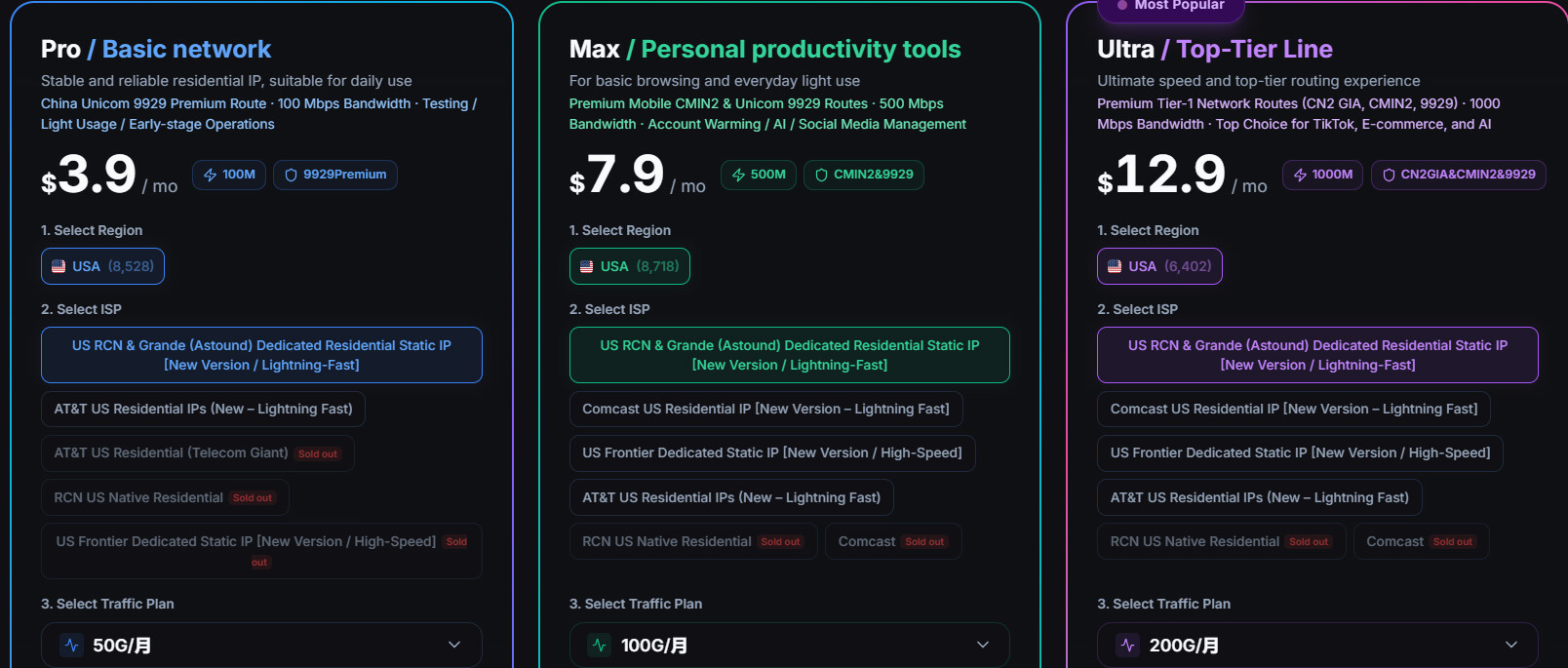This screenshot has width=1568, height=668.
Task: Click the US flag icon in Ultra region
Action: (x=1115, y=266)
